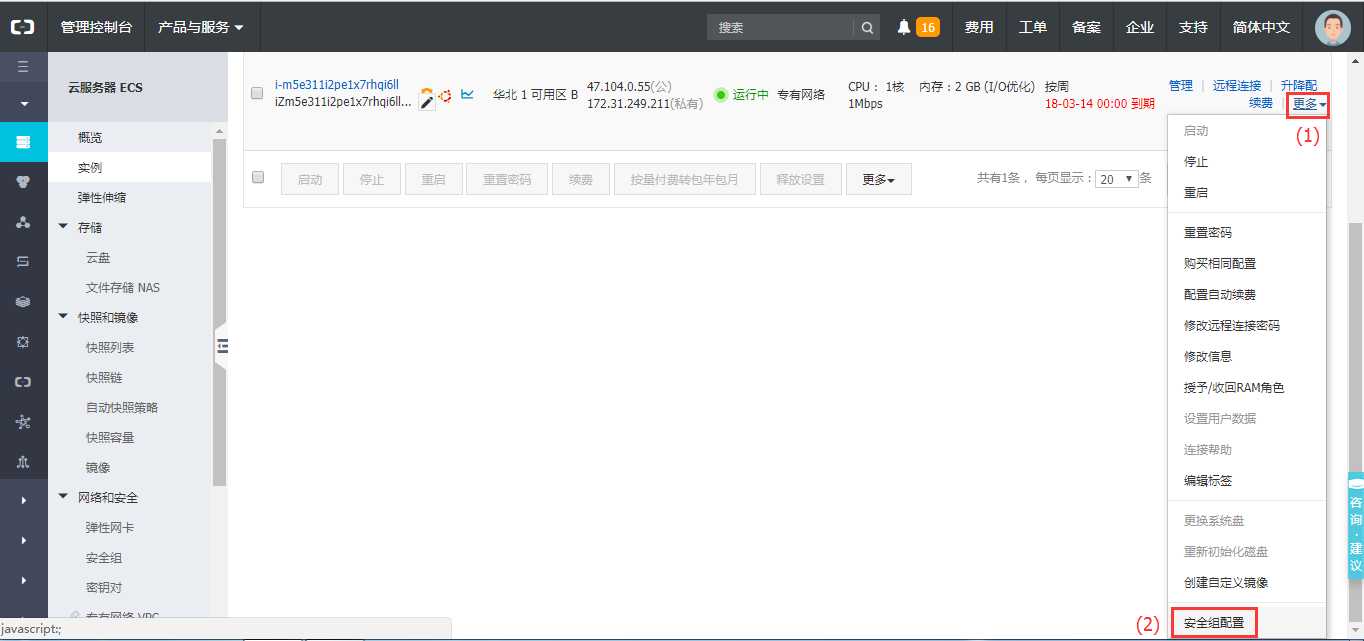Open 云盘 under 存储
Viewport: 1364px width, 641px height.
pos(98,257)
